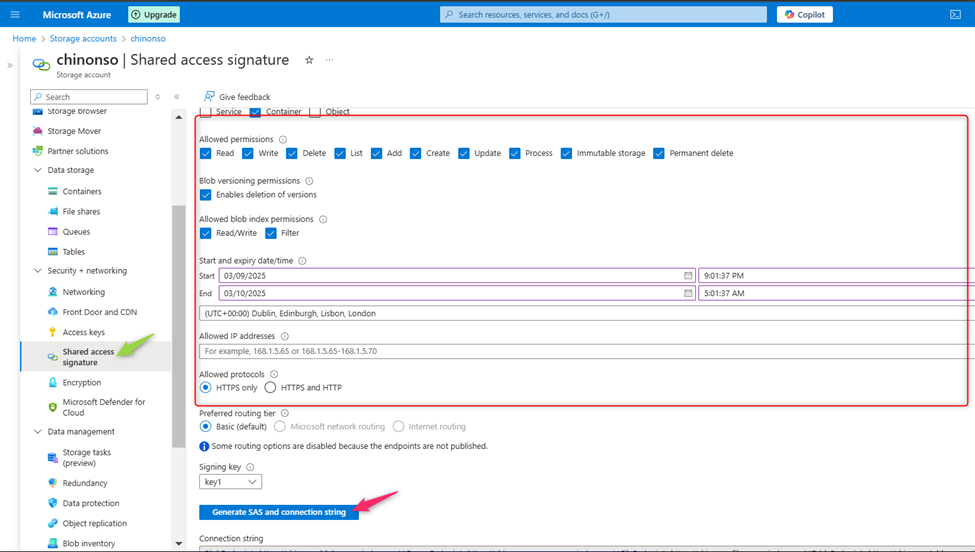This screenshot has width=975, height=552.
Task: Open Data protection menu item
Action: (x=91, y=504)
